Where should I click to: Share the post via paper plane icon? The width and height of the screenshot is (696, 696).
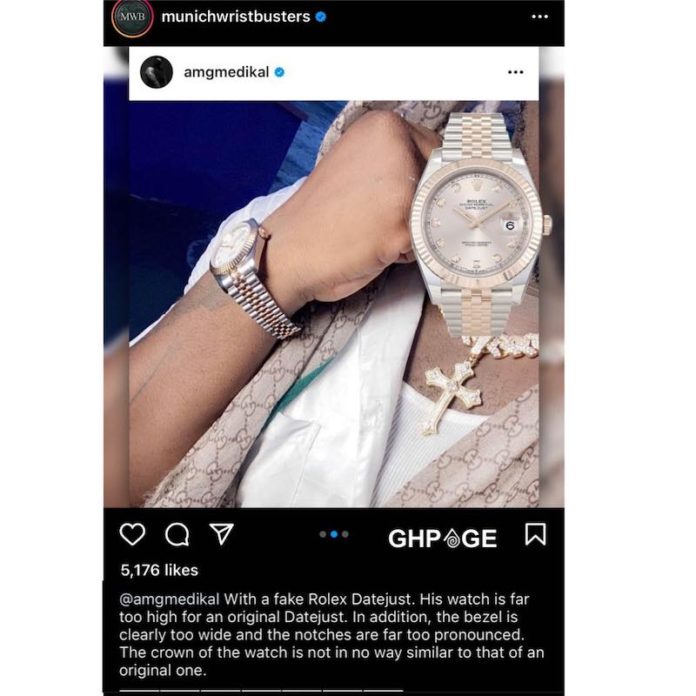click(221, 534)
